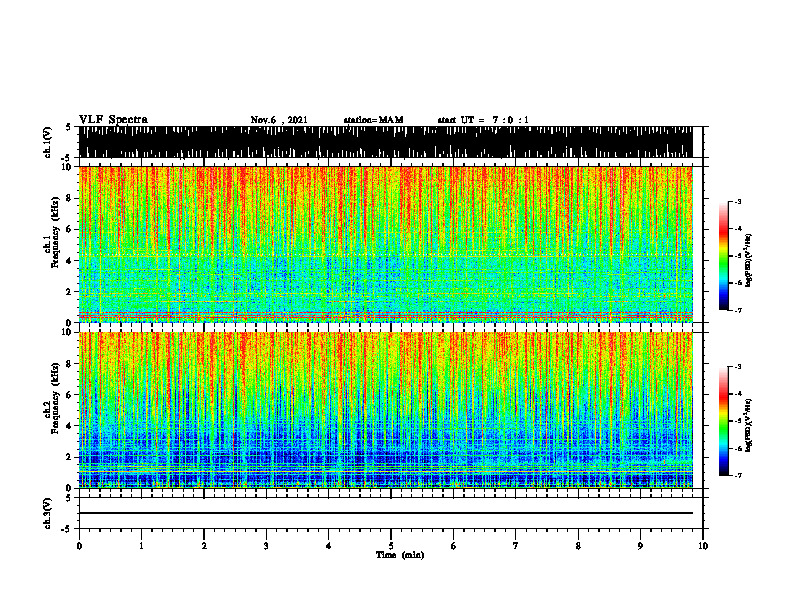Screen dimensions: 792x612
Task: Click the ch.1 color scale log(PSD) unit label
Action: 749,261
